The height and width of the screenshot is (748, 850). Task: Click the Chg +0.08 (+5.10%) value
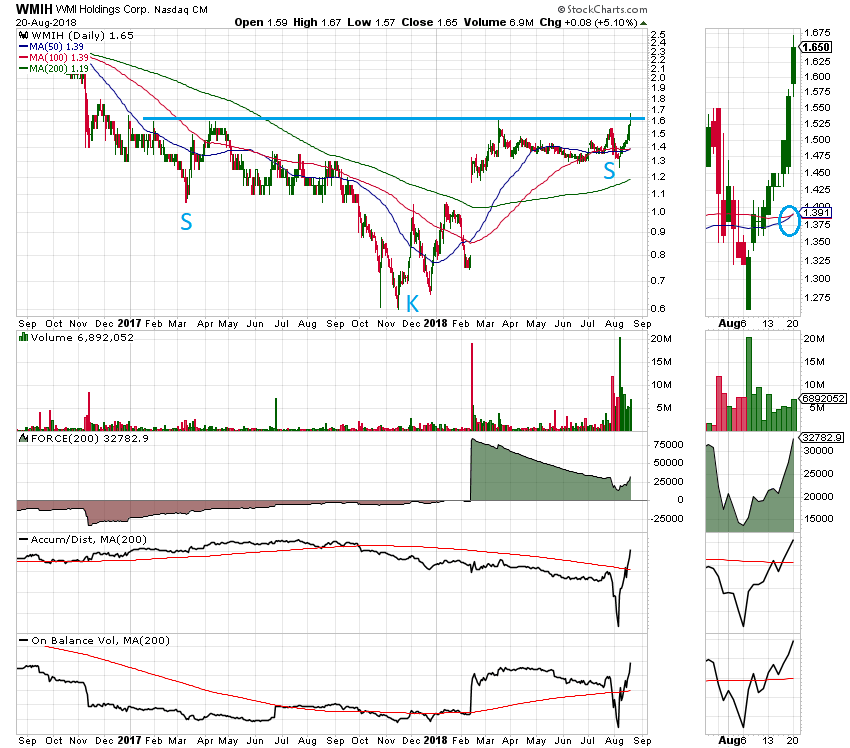(x=588, y=22)
